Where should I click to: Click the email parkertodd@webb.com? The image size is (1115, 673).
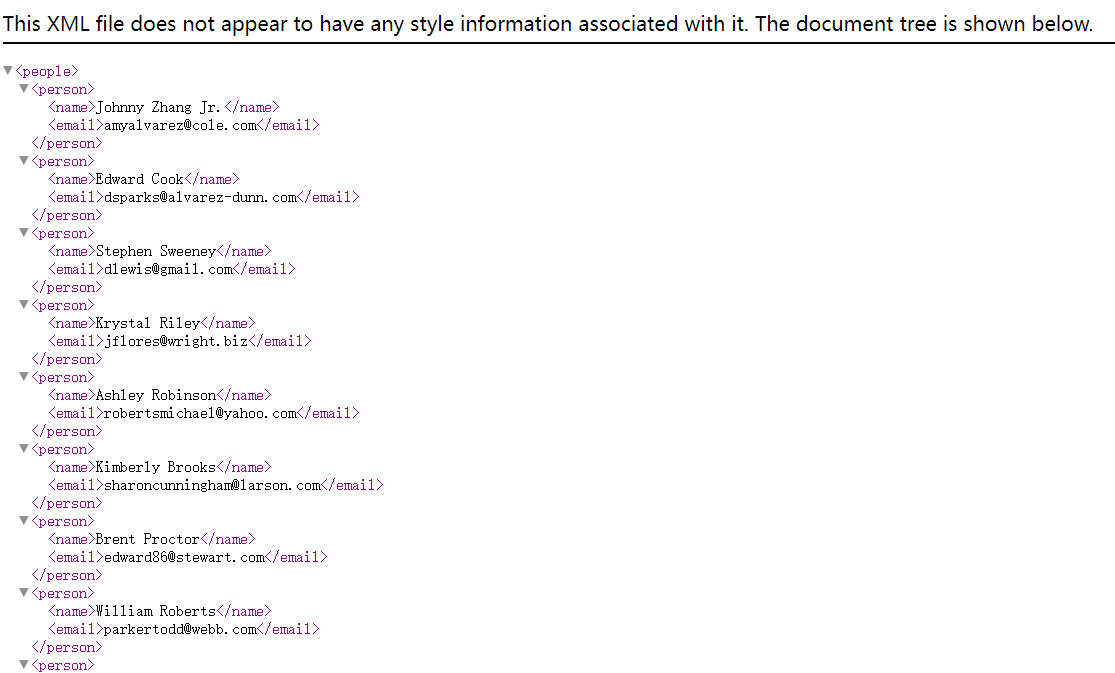pos(181,629)
